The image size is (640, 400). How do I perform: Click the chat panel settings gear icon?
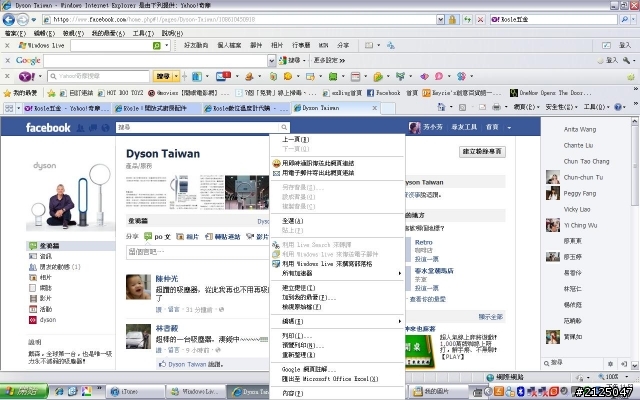click(610, 363)
